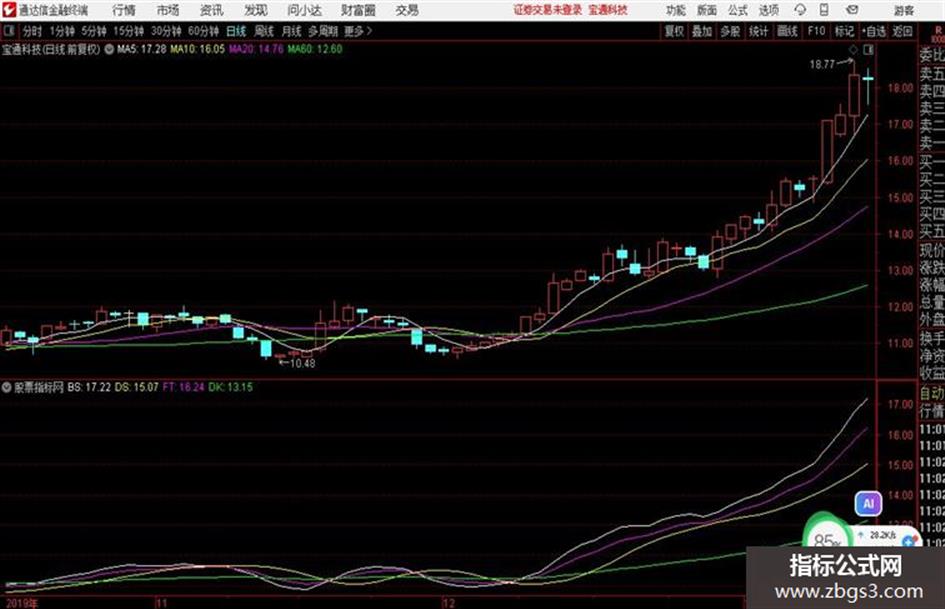Expand the 更多 periods list
The image size is (945, 609).
click(358, 31)
